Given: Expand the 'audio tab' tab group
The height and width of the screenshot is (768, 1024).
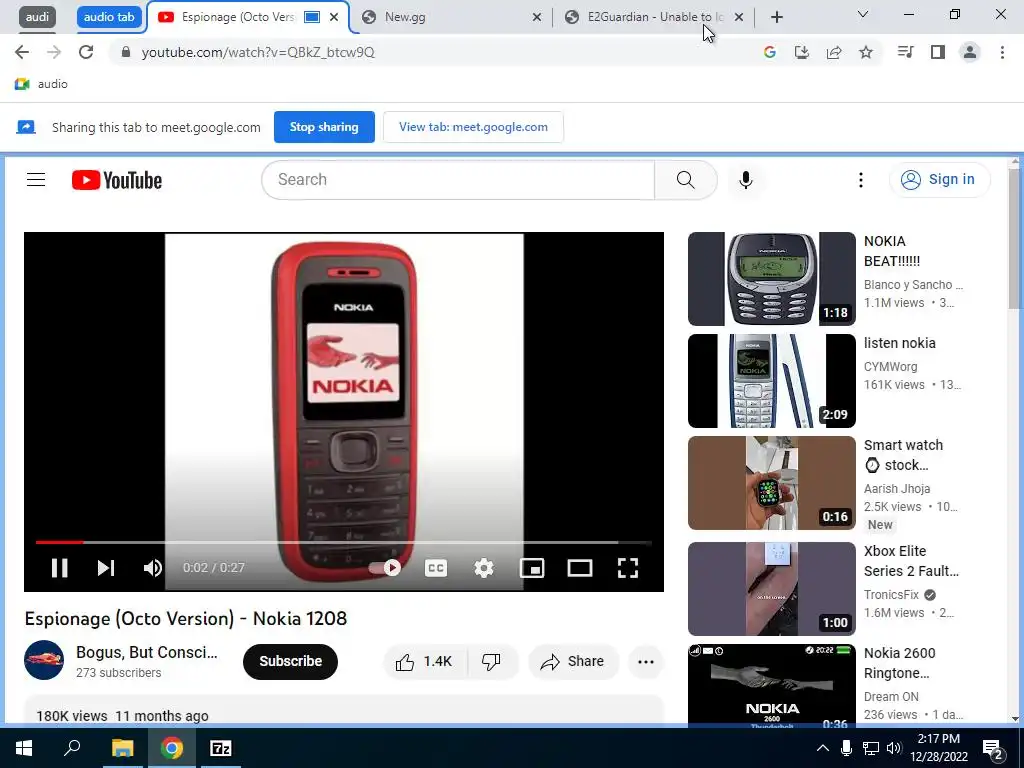Looking at the screenshot, I should pos(109,17).
